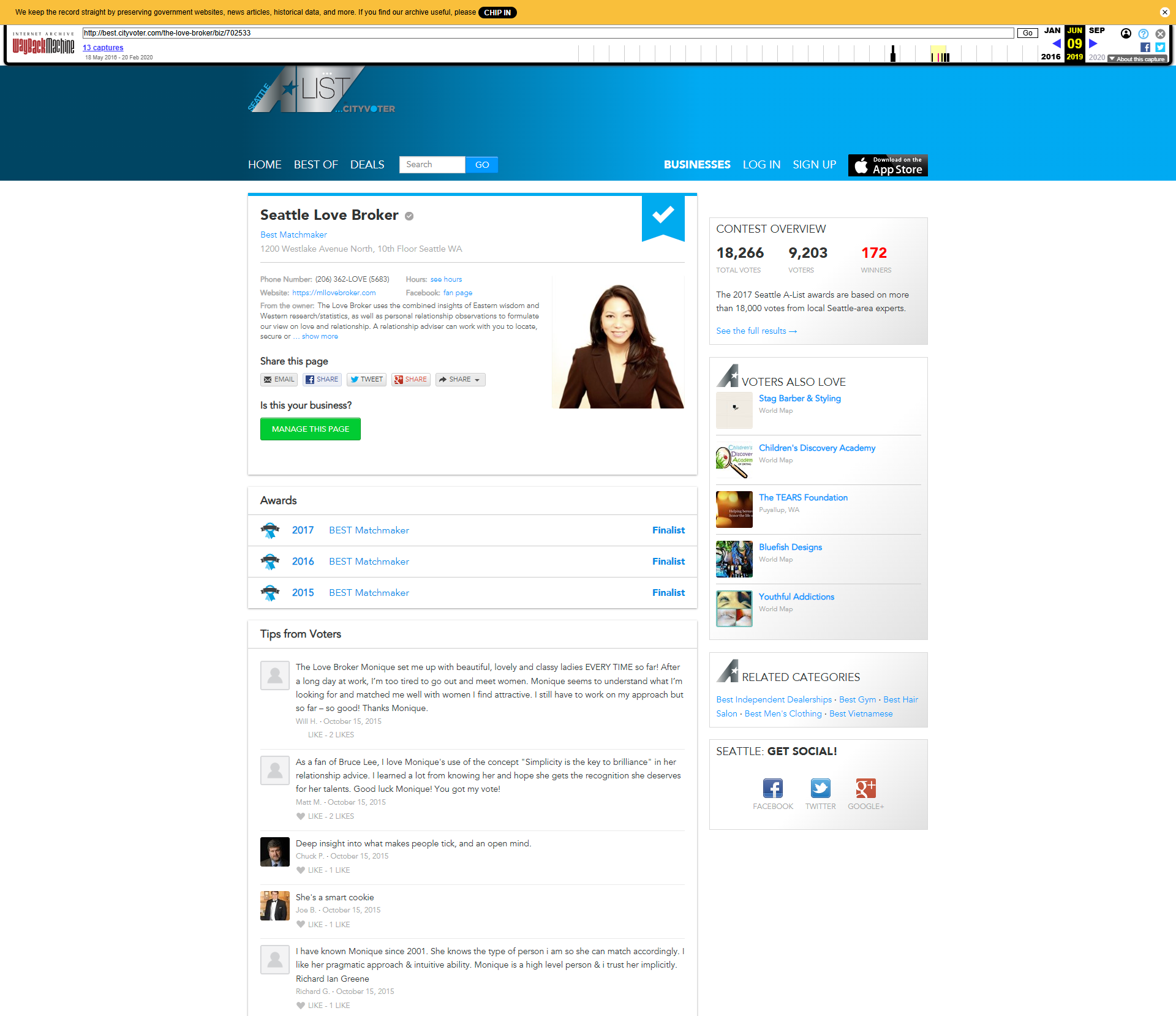This screenshot has width=1176, height=1016.
Task: Click the Twitter icon under Get Social
Action: [820, 788]
